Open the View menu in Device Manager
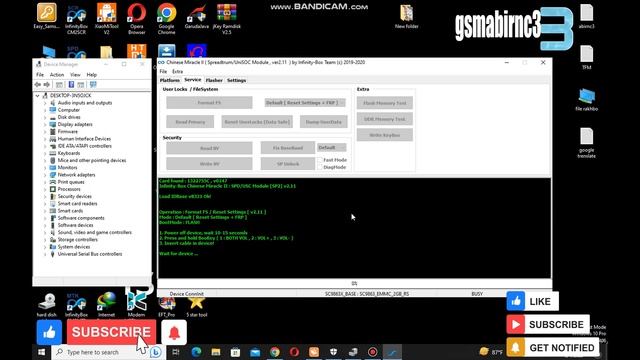 click(75, 75)
